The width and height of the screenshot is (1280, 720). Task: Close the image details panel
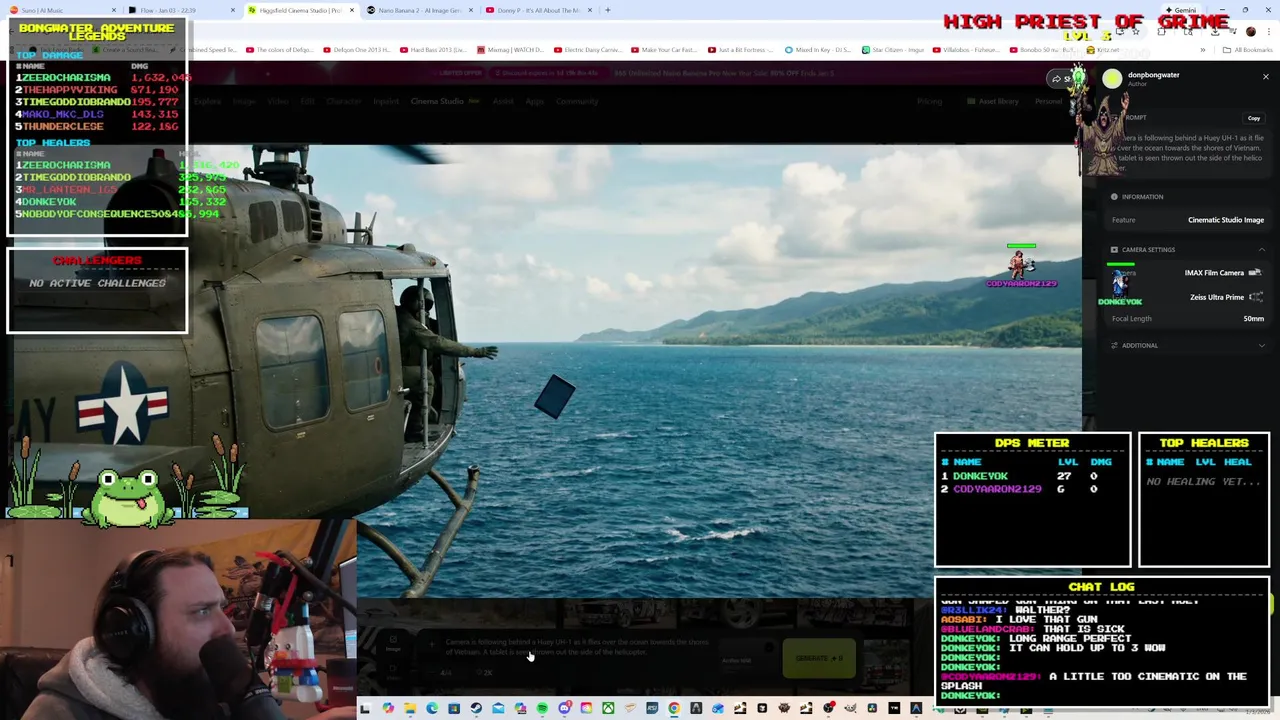click(1265, 77)
